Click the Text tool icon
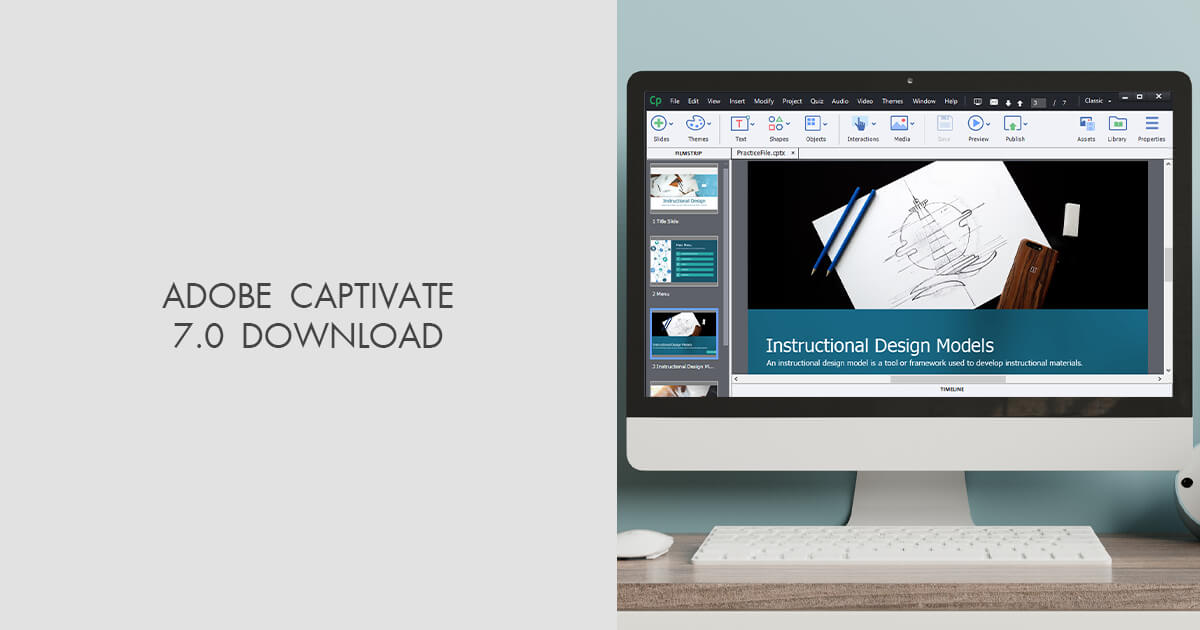The height and width of the screenshot is (630, 1200). coord(739,122)
